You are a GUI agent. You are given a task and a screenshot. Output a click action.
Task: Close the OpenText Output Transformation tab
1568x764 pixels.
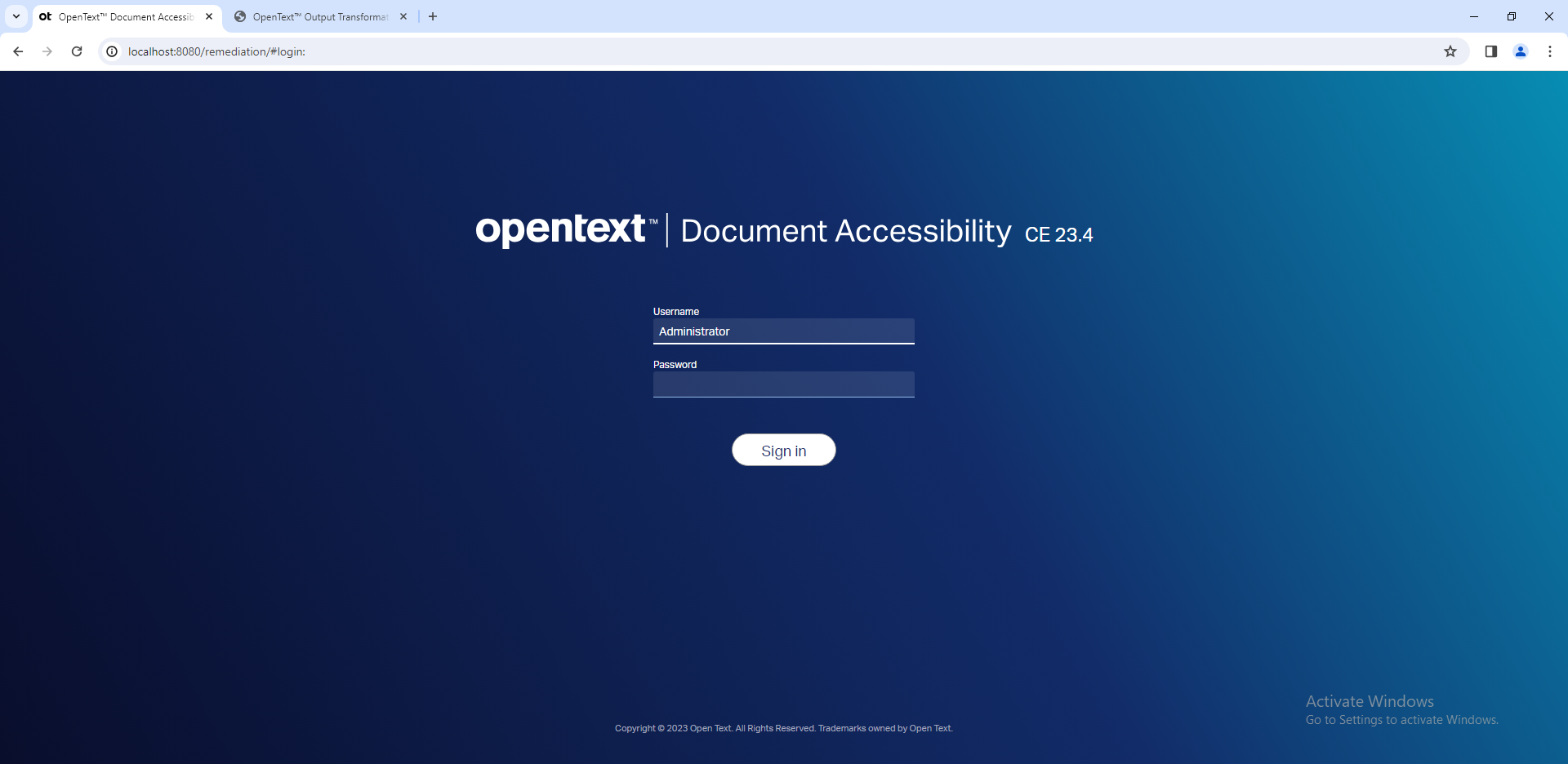[x=403, y=16]
